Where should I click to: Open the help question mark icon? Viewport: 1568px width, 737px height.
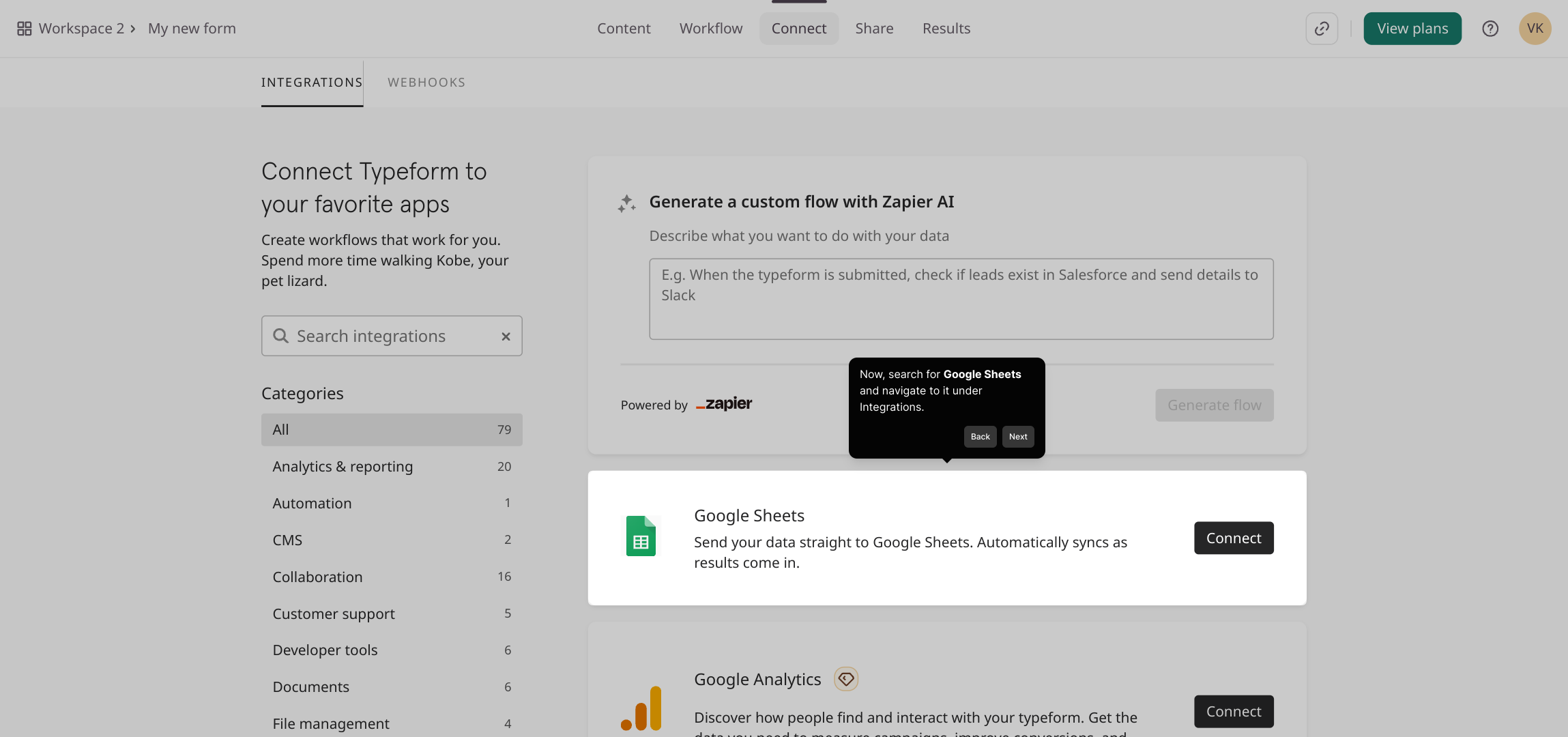click(x=1490, y=29)
